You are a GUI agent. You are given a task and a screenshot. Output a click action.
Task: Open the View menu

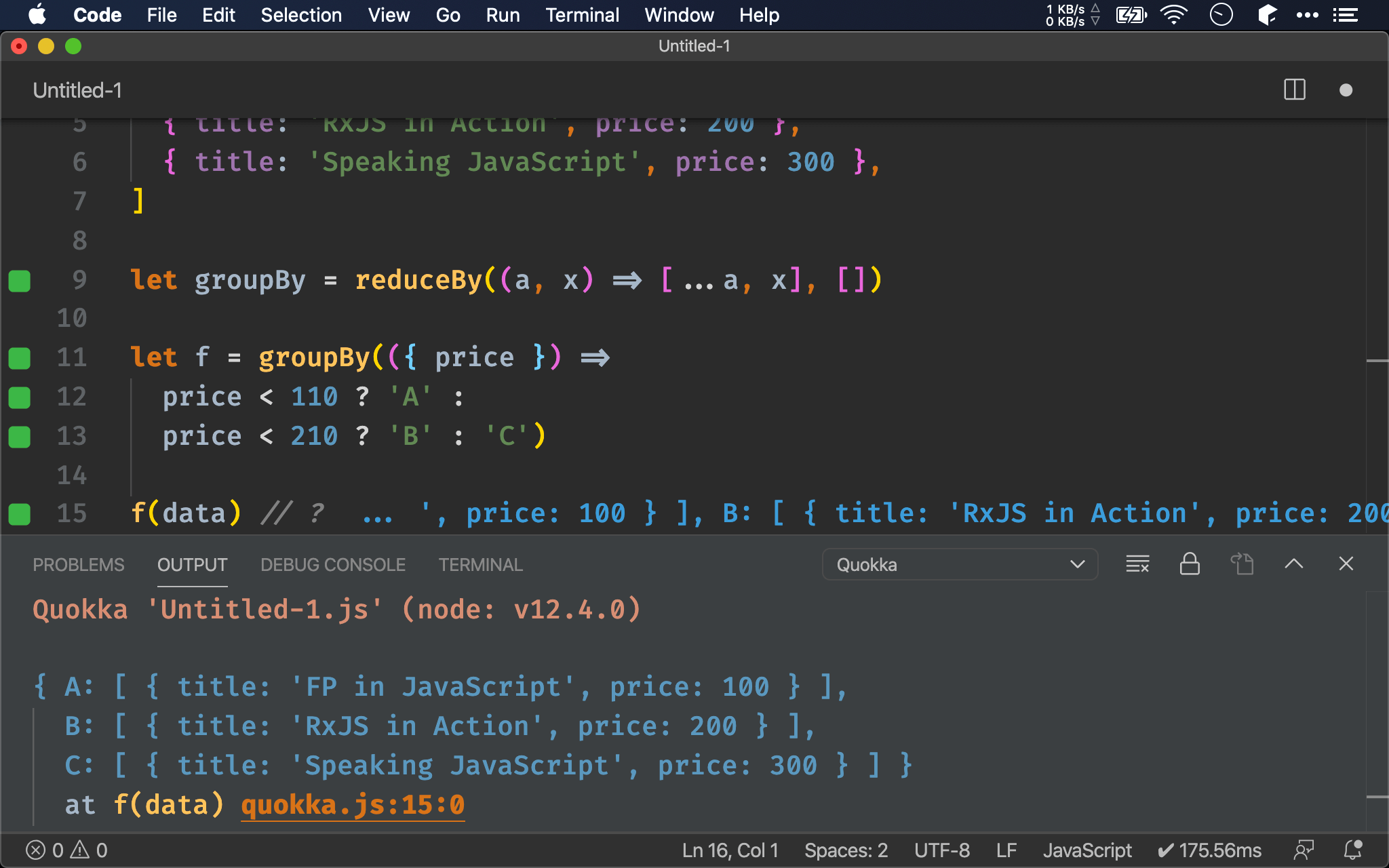[389, 15]
